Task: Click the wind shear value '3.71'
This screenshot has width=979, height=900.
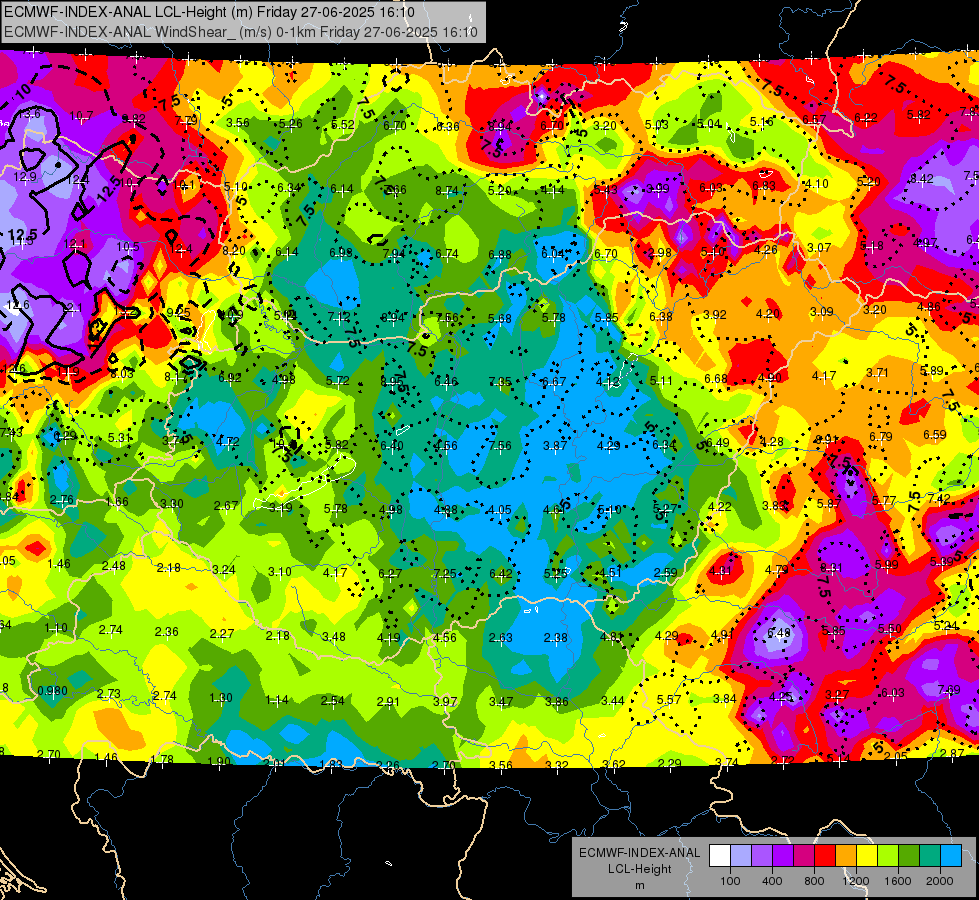Action: coord(877,373)
